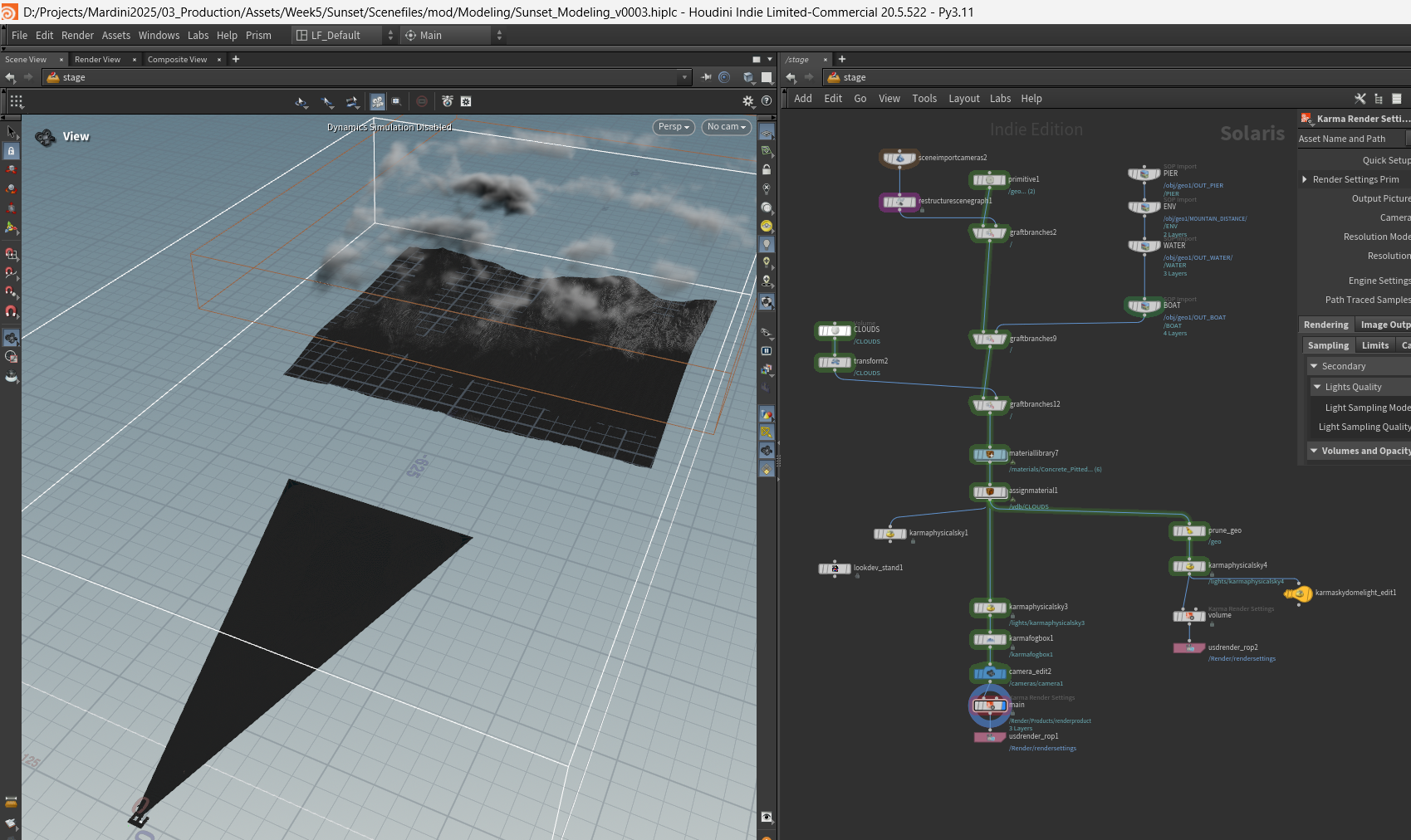Open network editor Layout menu
The height and width of the screenshot is (840, 1411).
(963, 99)
